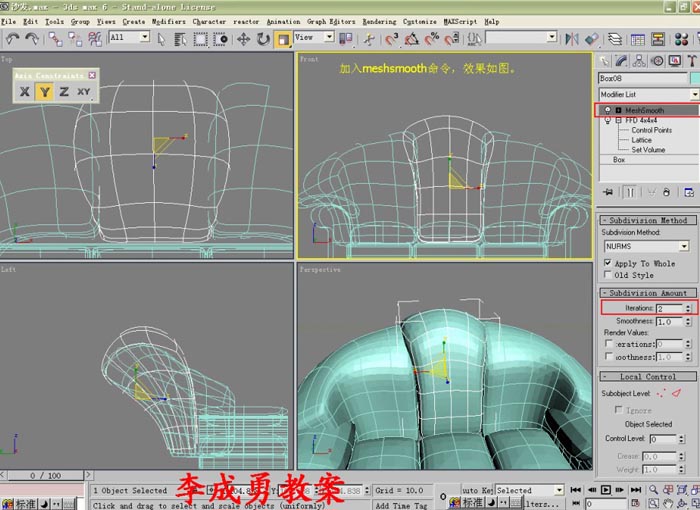Click the Play Animation button

coord(605,490)
